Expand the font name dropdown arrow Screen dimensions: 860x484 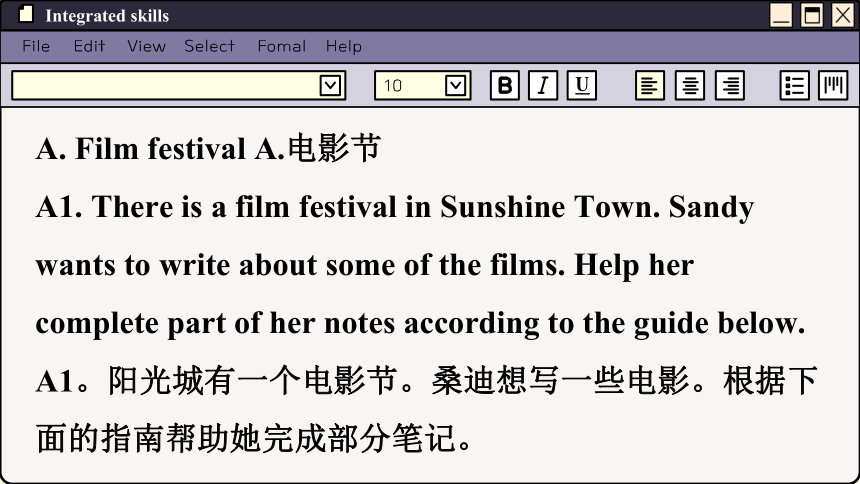pyautogui.click(x=330, y=86)
